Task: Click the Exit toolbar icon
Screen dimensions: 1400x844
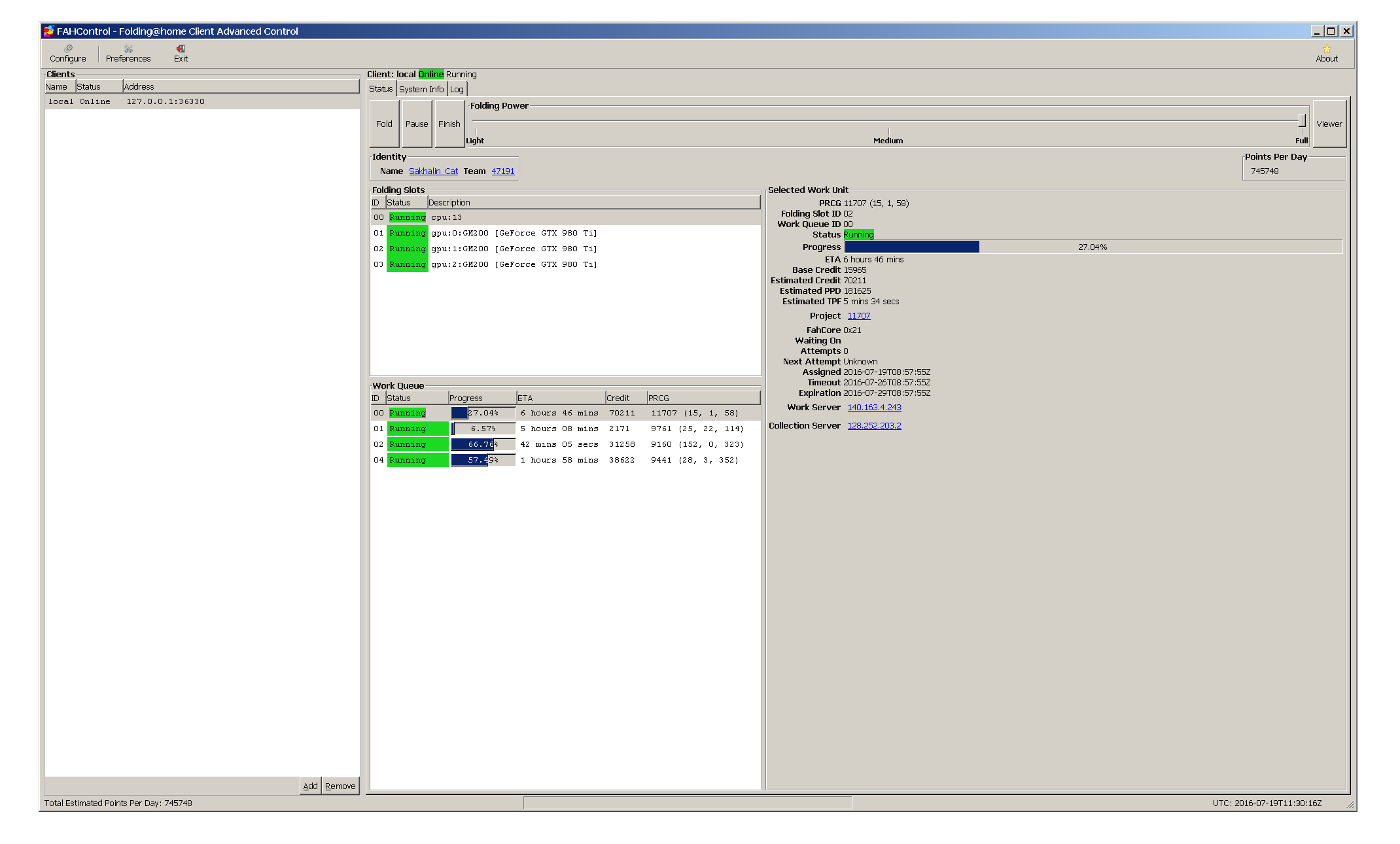Action: point(181,53)
